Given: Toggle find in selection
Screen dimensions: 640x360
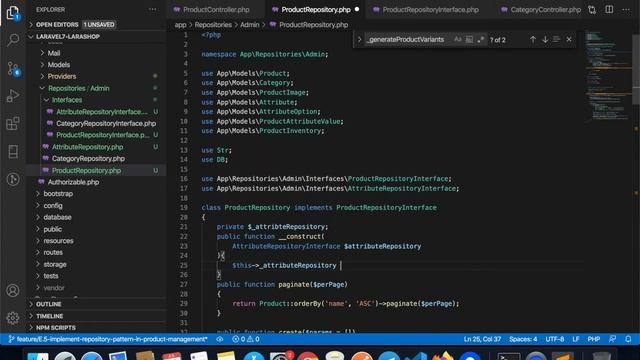Looking at the screenshot, I should (556, 40).
